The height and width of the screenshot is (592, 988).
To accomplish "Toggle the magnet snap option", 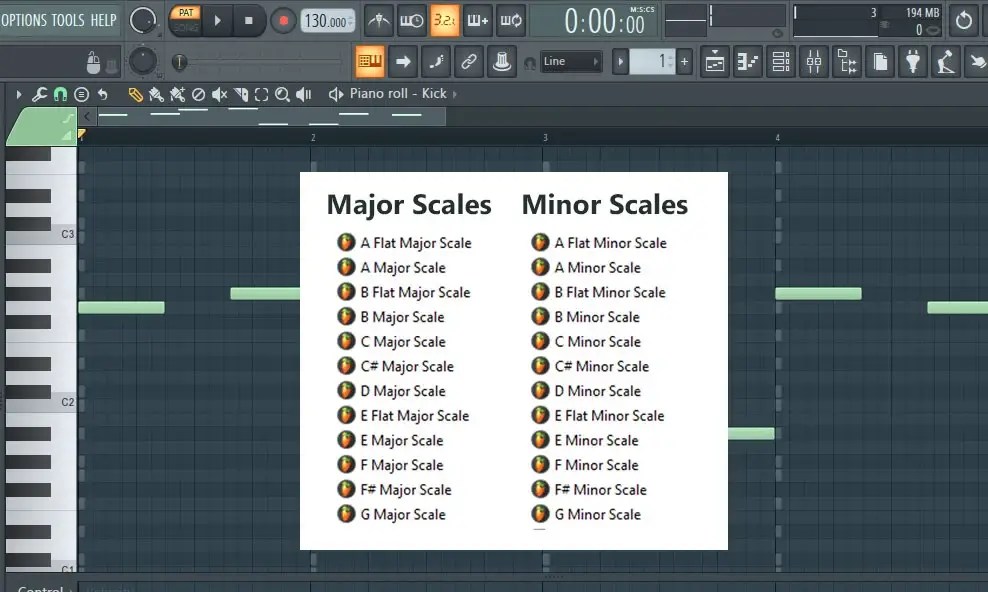I will [x=60, y=94].
